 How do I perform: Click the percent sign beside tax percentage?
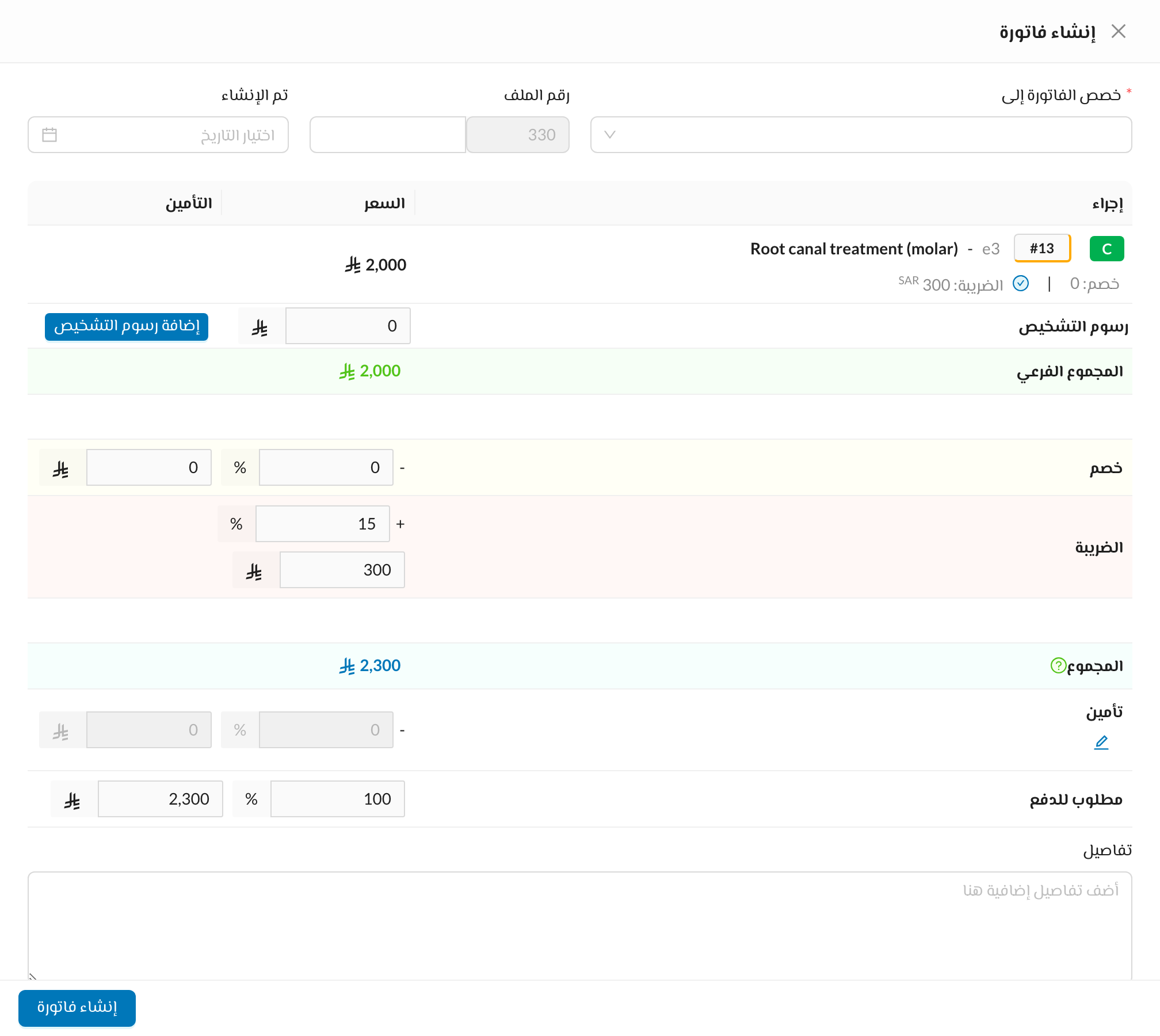pos(236,524)
